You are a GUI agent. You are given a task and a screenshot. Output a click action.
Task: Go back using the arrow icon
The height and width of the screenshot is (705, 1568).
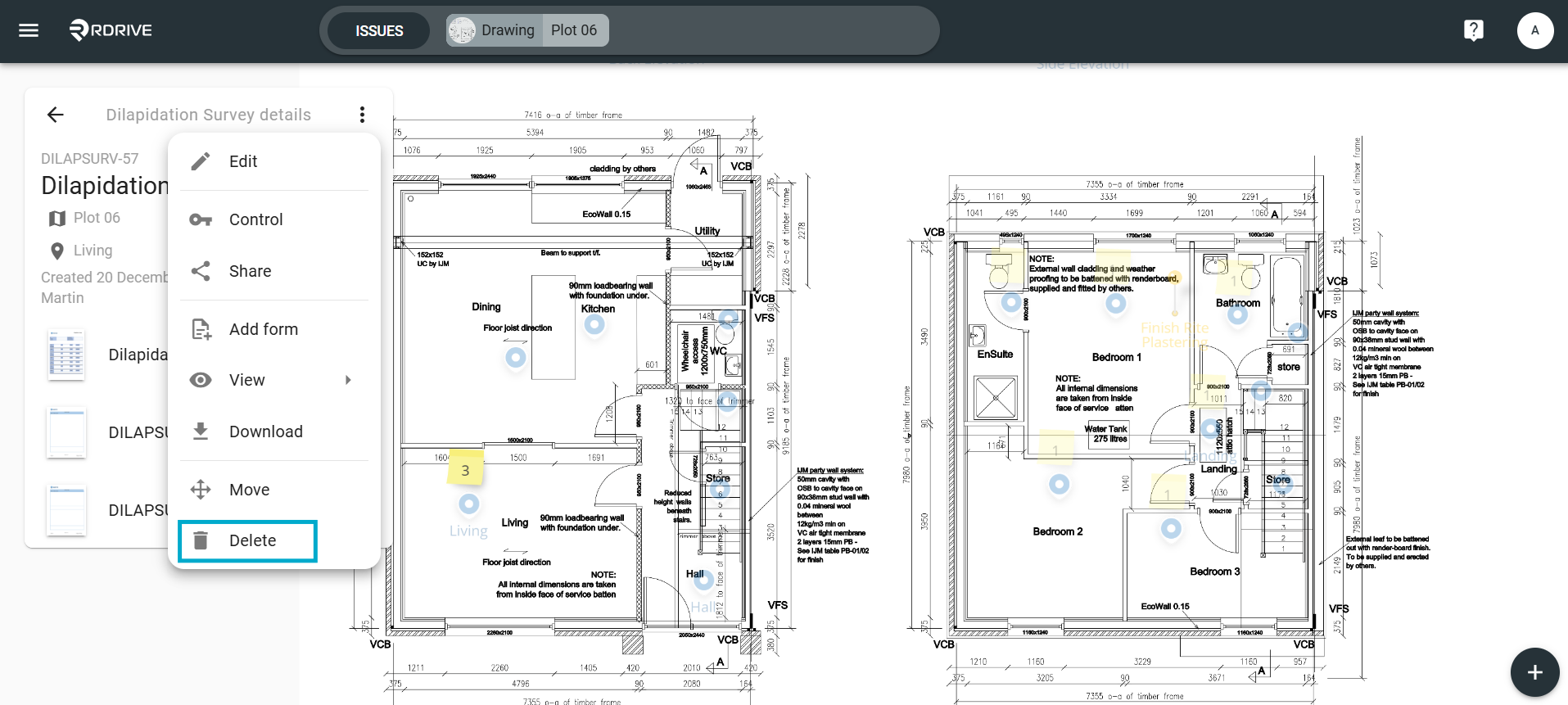coord(55,115)
